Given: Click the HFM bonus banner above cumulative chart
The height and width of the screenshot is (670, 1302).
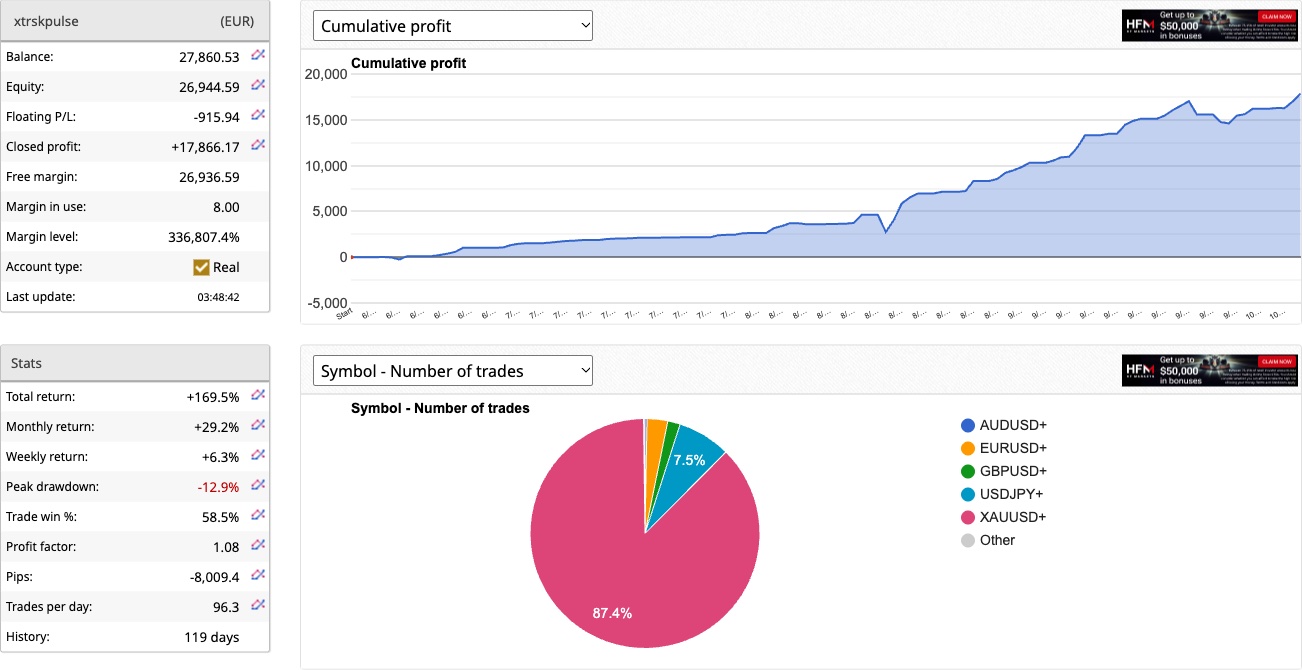Looking at the screenshot, I should click(x=1211, y=26).
